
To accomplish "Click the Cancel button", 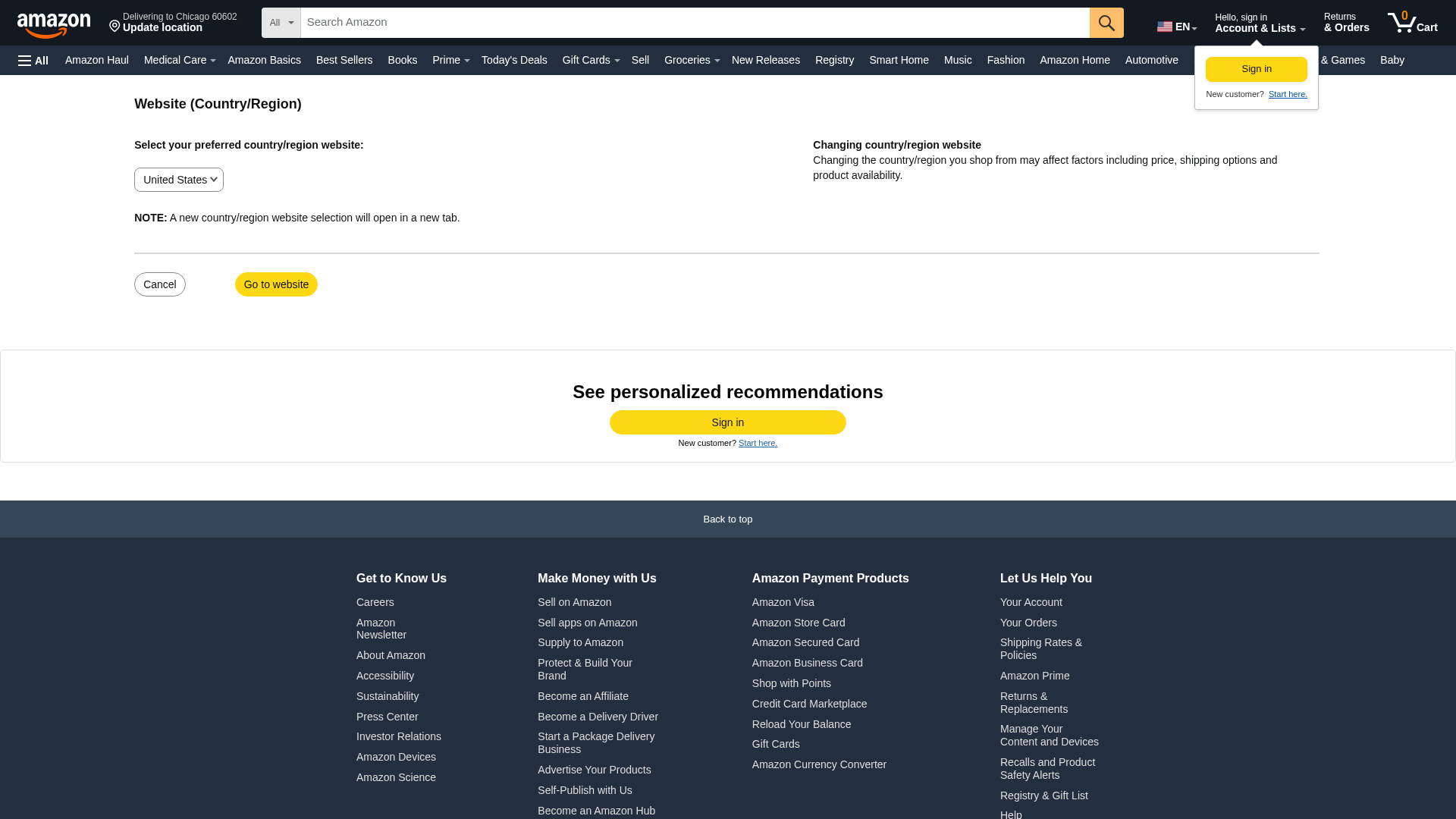I will (160, 284).
